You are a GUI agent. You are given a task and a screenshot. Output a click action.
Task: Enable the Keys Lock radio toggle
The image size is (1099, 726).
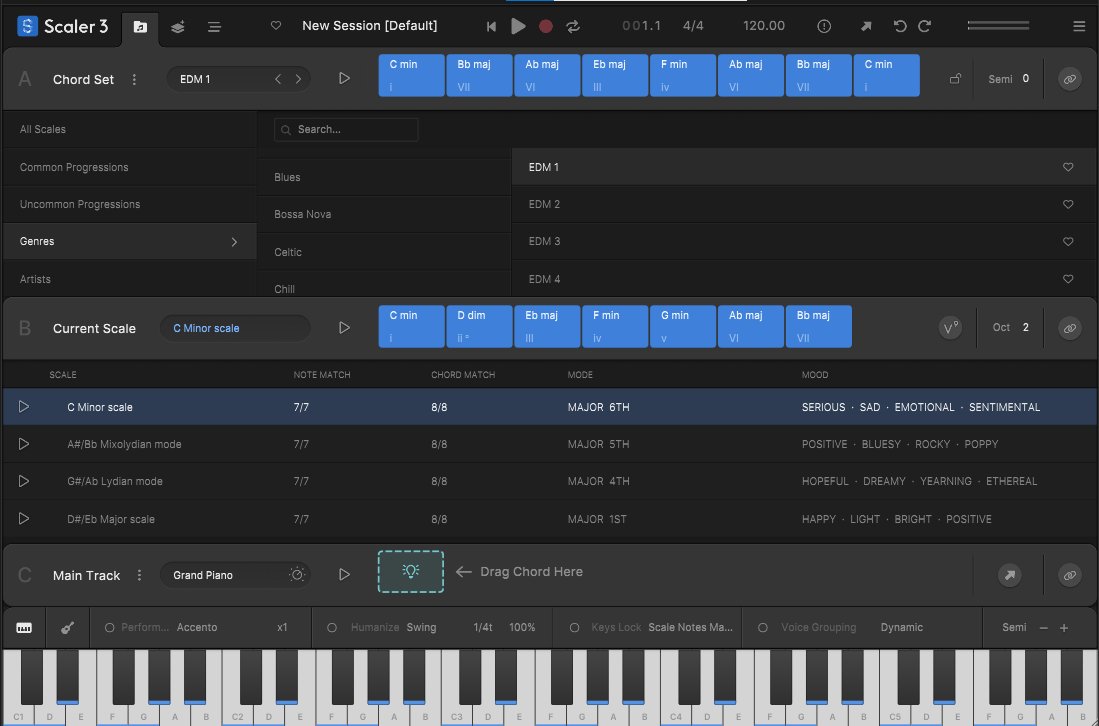click(574, 628)
